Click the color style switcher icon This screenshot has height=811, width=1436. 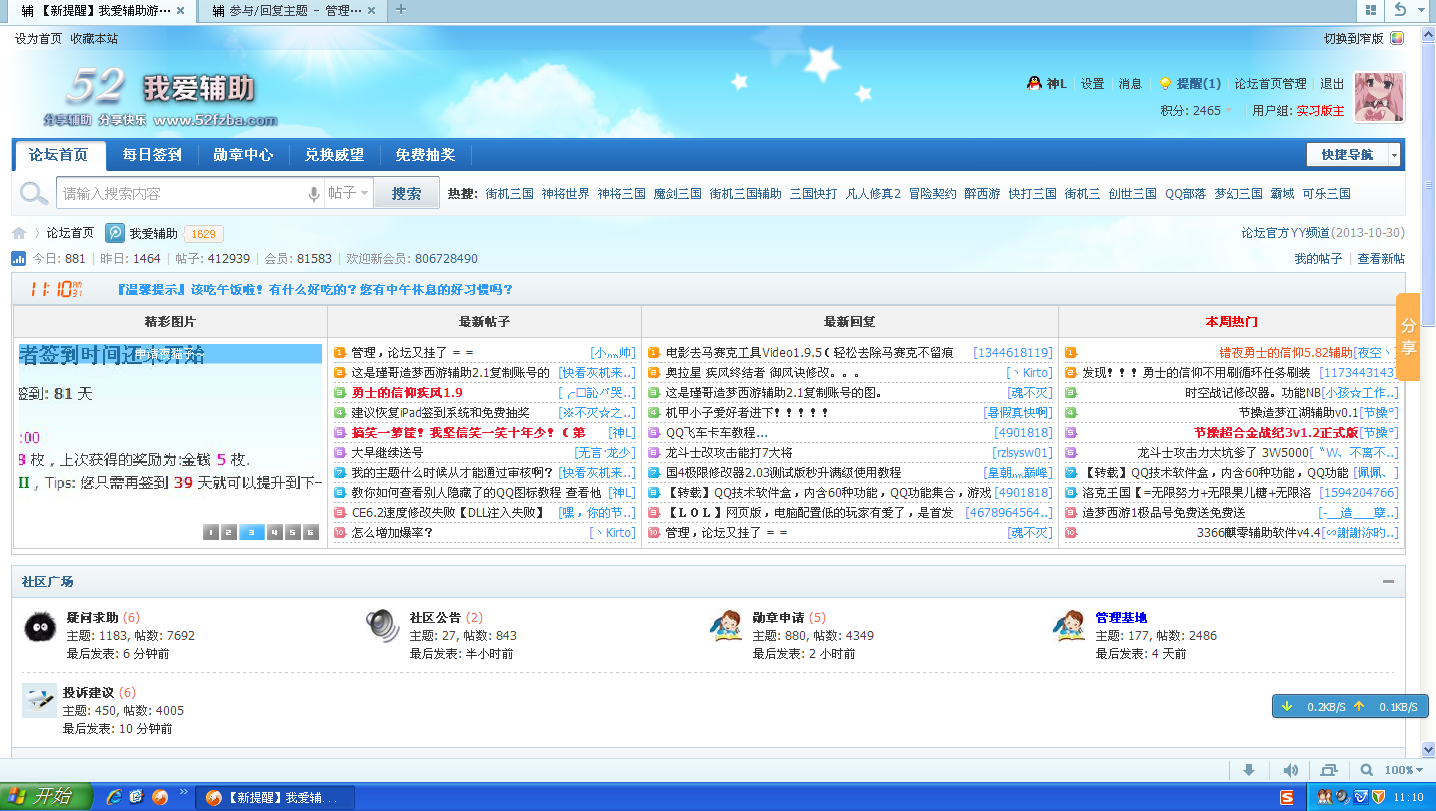(x=1396, y=38)
